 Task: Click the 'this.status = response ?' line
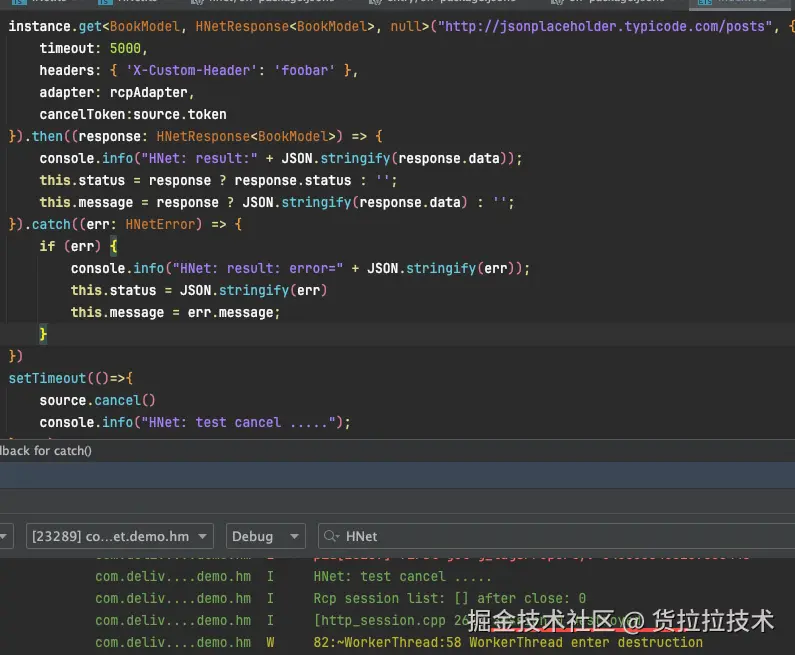218,180
